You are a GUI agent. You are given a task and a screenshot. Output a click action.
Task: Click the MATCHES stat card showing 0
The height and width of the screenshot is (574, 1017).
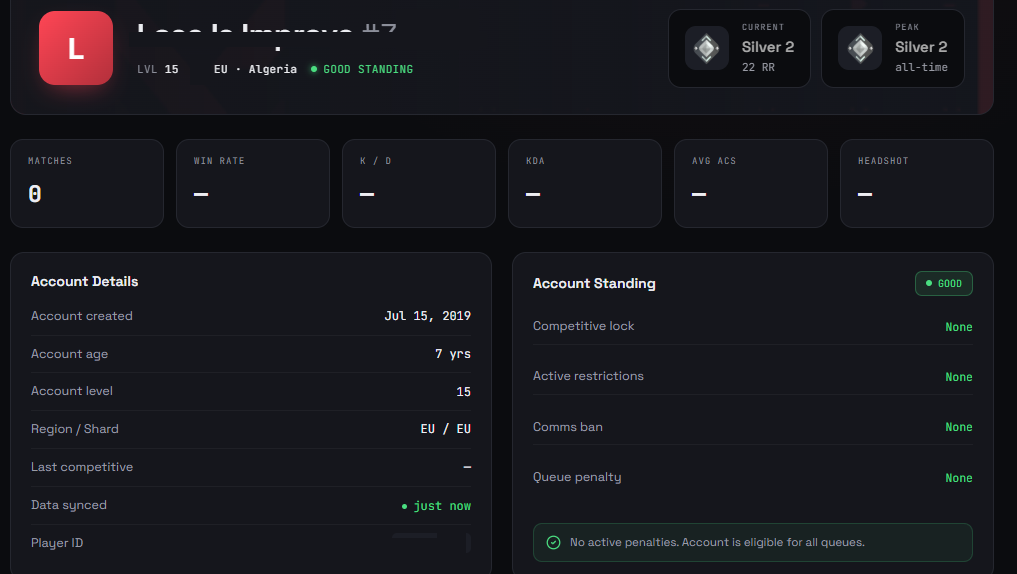[x=87, y=184]
